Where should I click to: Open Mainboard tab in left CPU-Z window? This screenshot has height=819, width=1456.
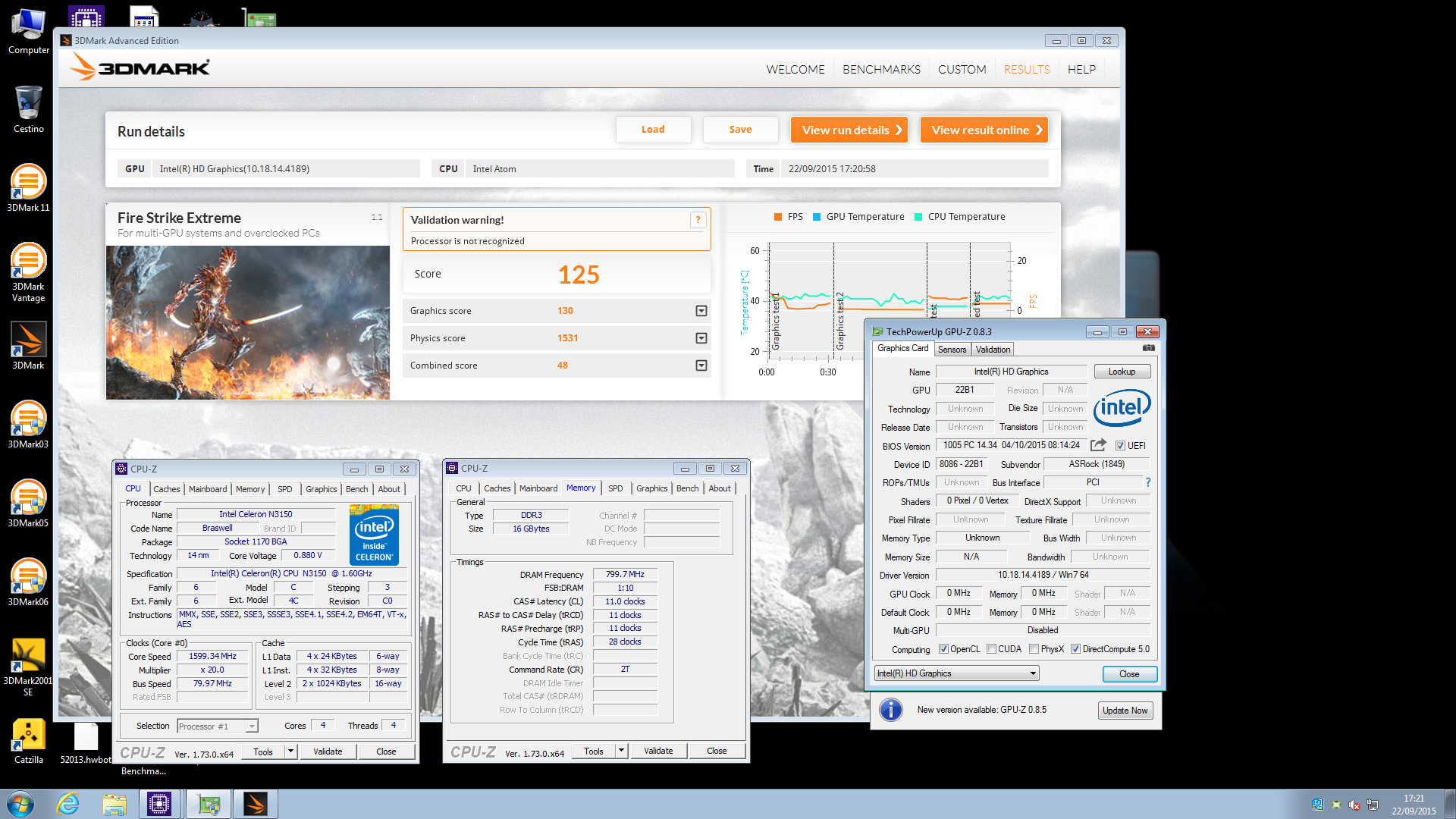coord(208,489)
